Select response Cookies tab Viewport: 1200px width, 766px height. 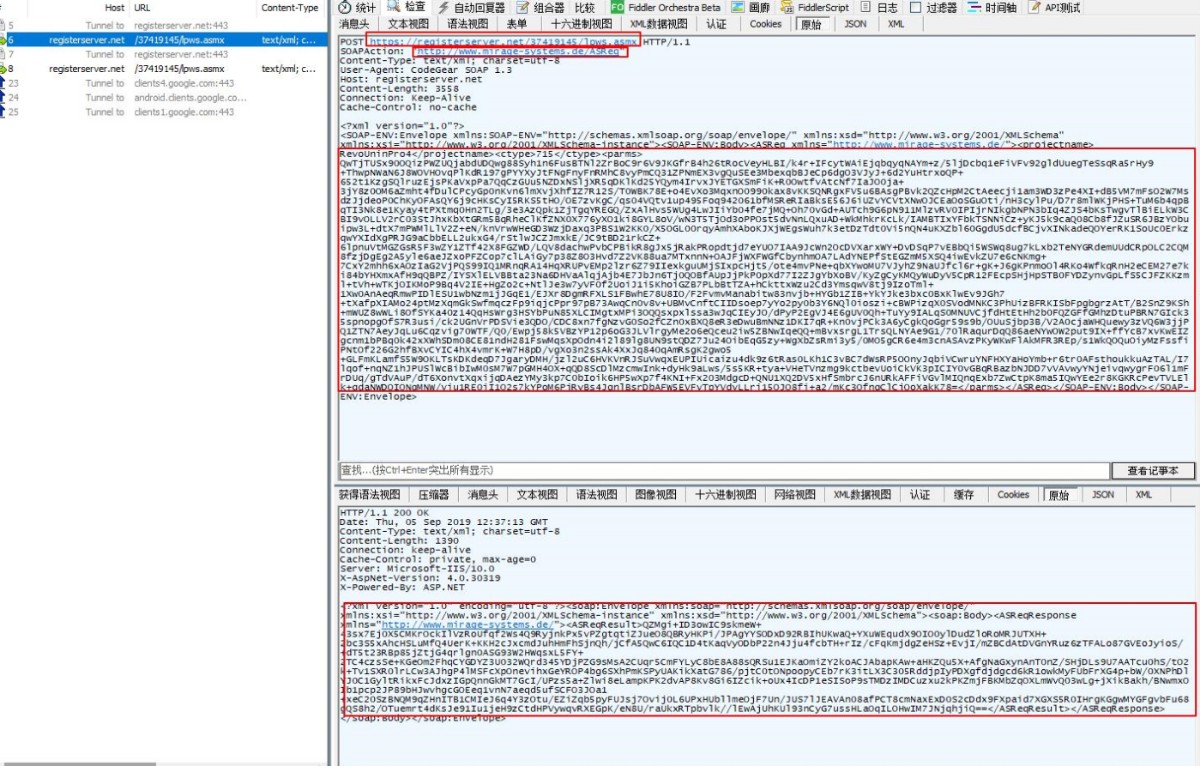tap(1013, 495)
